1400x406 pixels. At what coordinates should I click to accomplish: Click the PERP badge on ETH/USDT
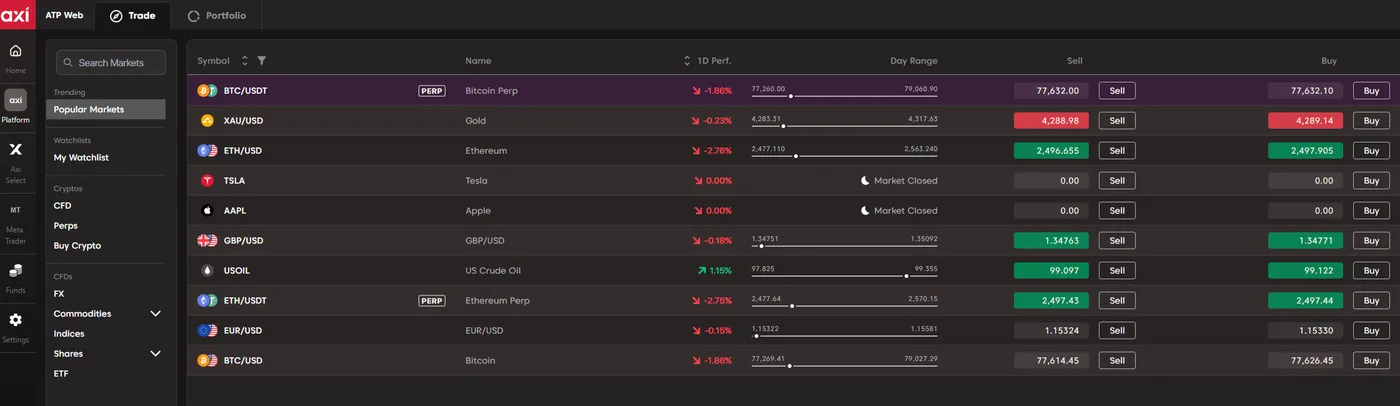coord(432,300)
